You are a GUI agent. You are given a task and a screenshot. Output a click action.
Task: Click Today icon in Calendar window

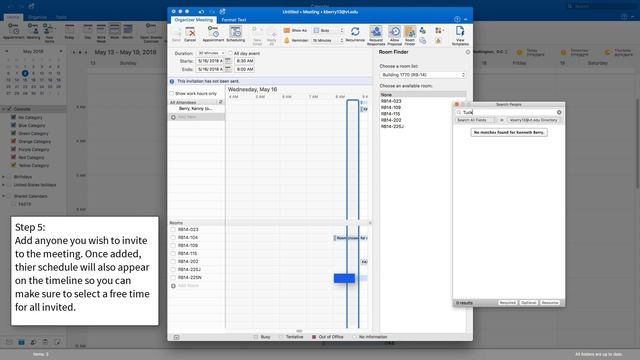70,29
